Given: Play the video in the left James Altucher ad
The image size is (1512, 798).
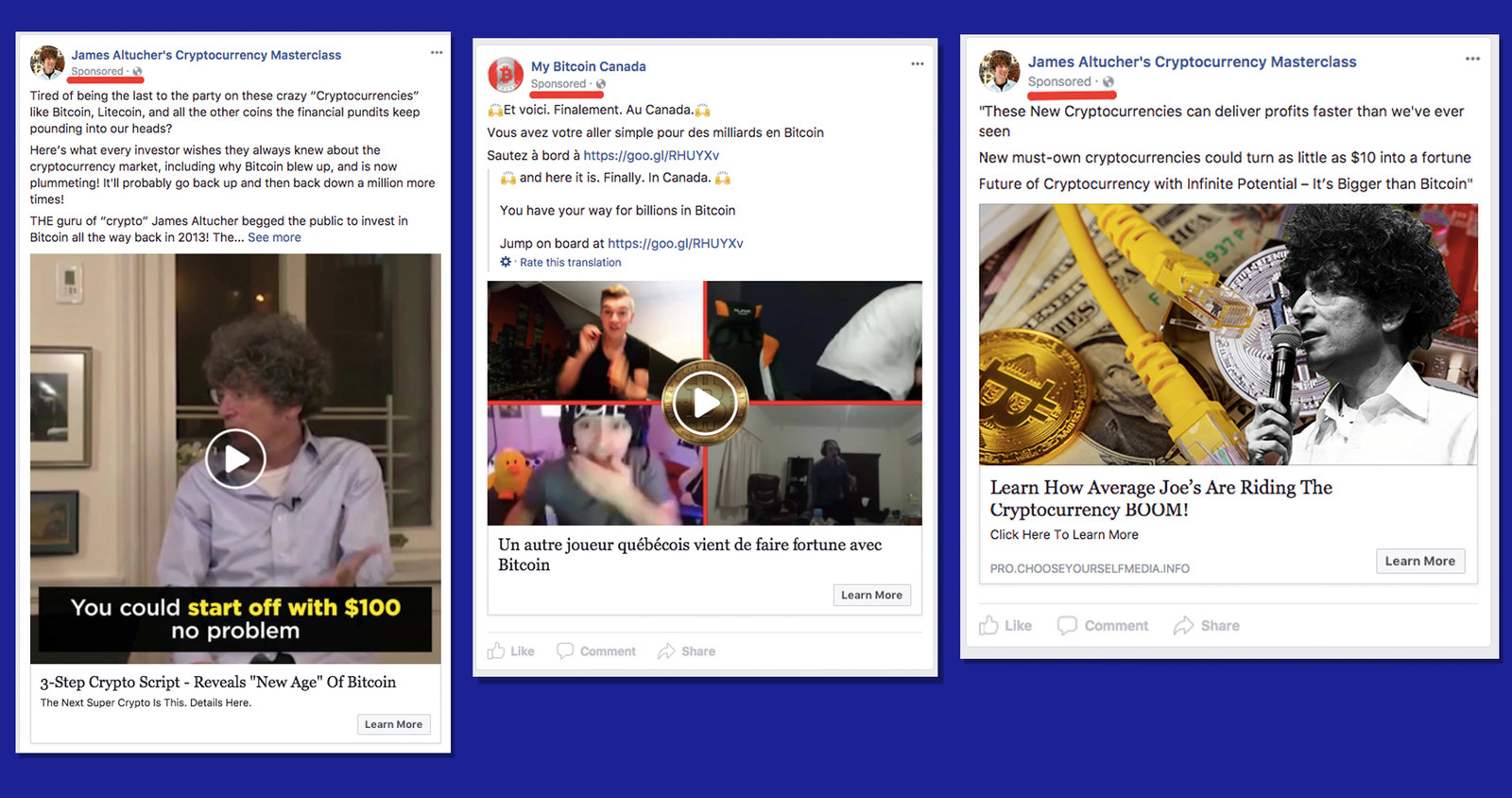Looking at the screenshot, I should [235, 459].
